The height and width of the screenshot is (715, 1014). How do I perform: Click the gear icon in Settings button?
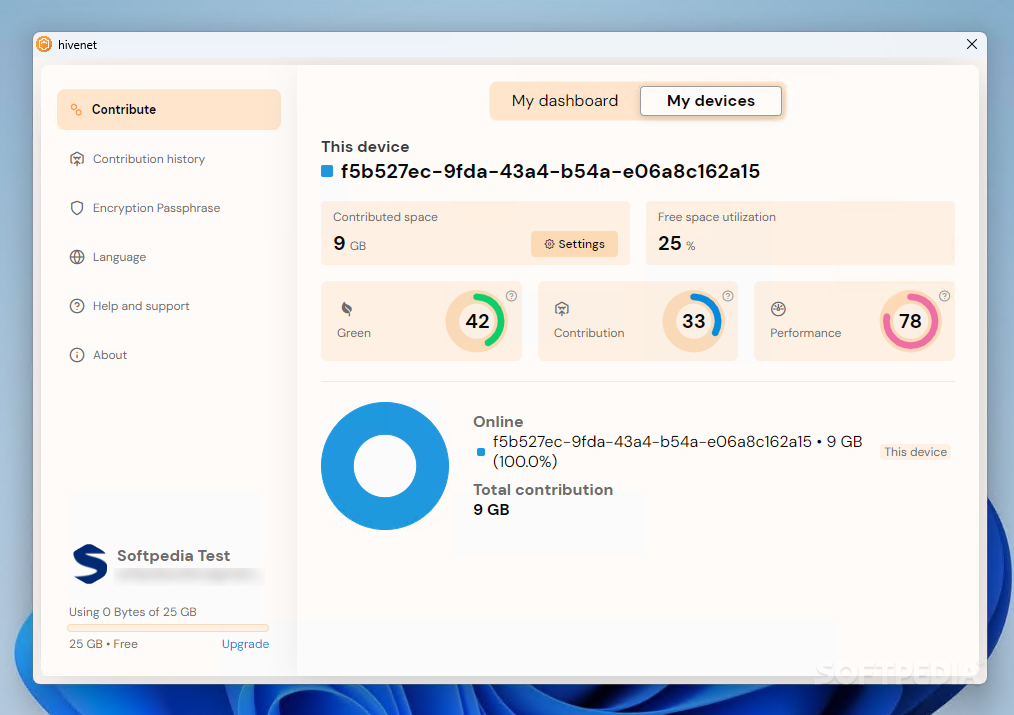point(549,244)
